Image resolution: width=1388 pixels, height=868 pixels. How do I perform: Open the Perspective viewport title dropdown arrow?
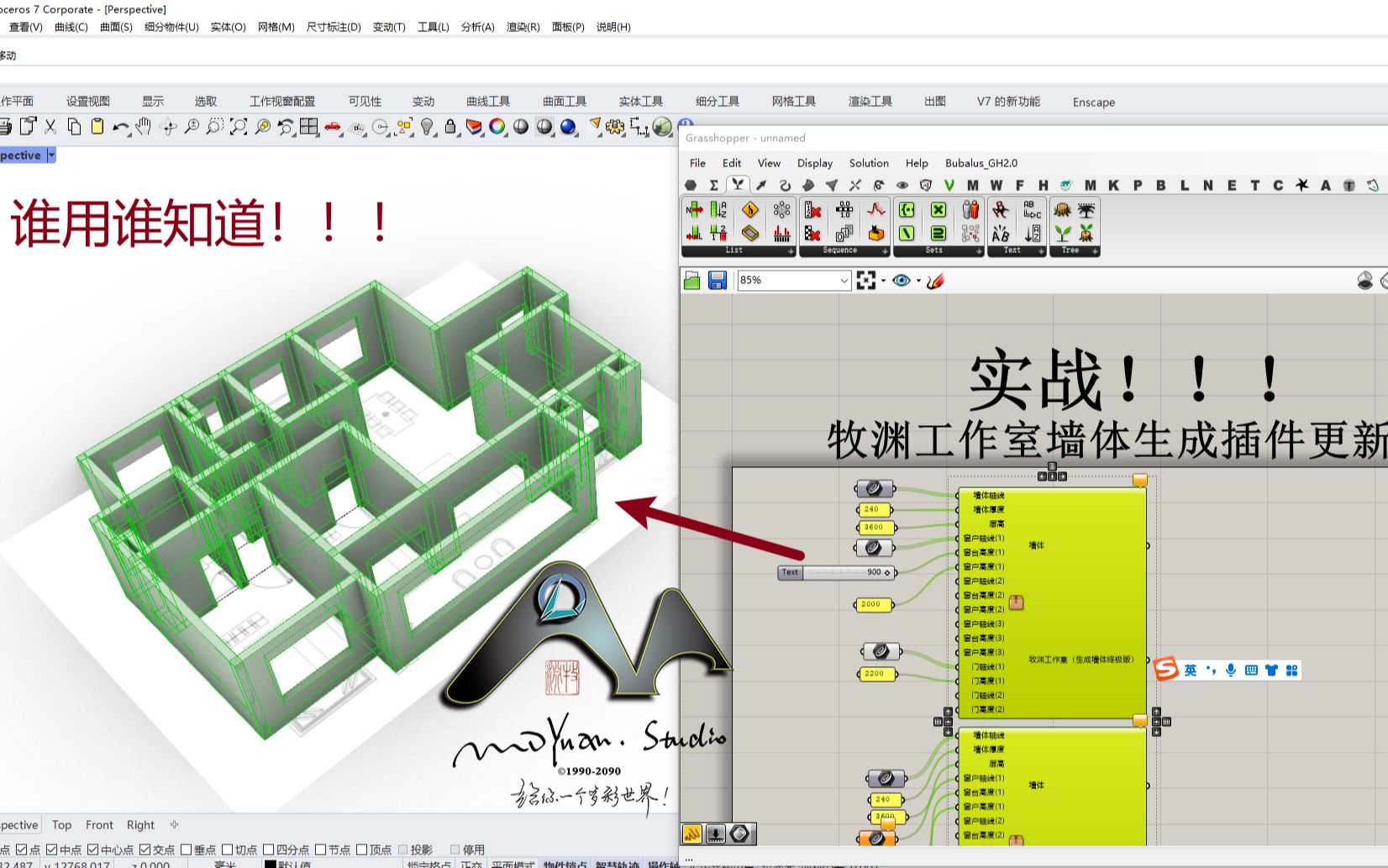[51, 155]
